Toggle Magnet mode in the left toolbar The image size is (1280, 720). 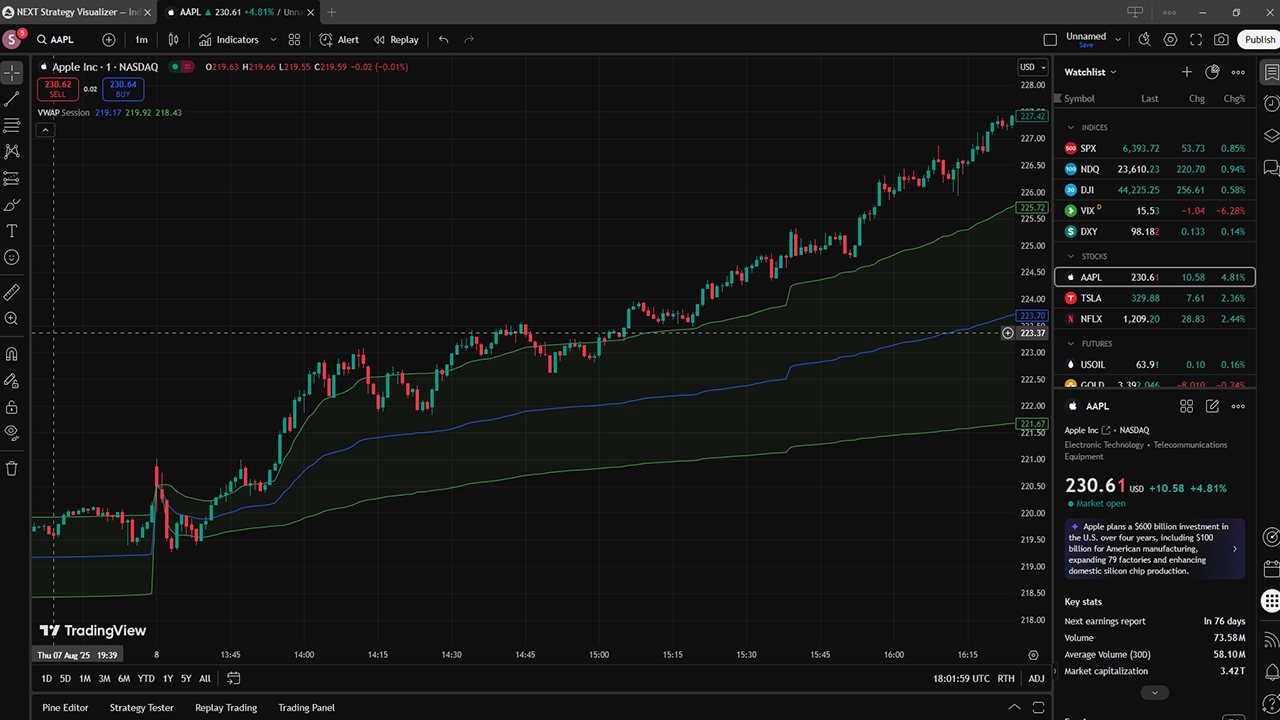(12, 354)
